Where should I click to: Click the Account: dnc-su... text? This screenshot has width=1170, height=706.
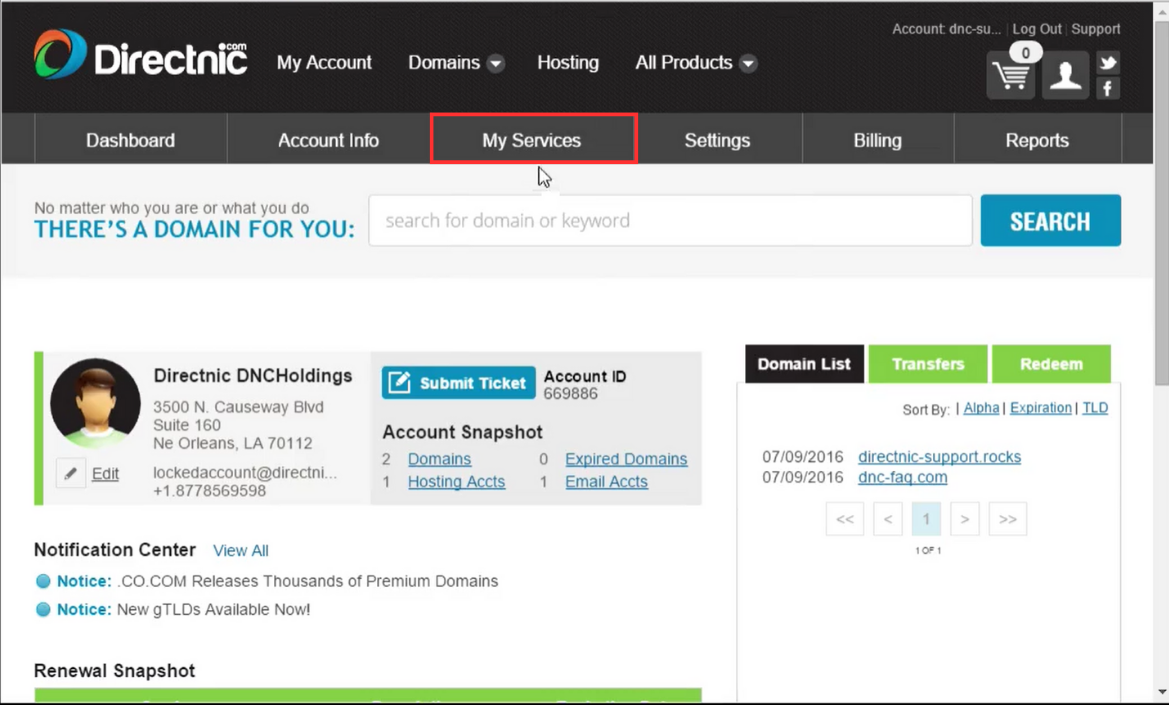(x=946, y=29)
